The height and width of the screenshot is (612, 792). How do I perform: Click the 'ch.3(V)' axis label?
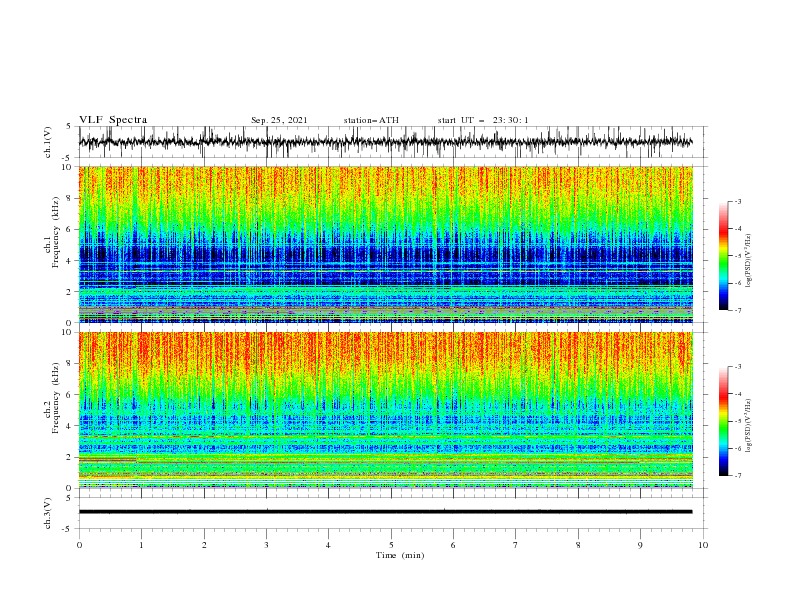tap(48, 513)
